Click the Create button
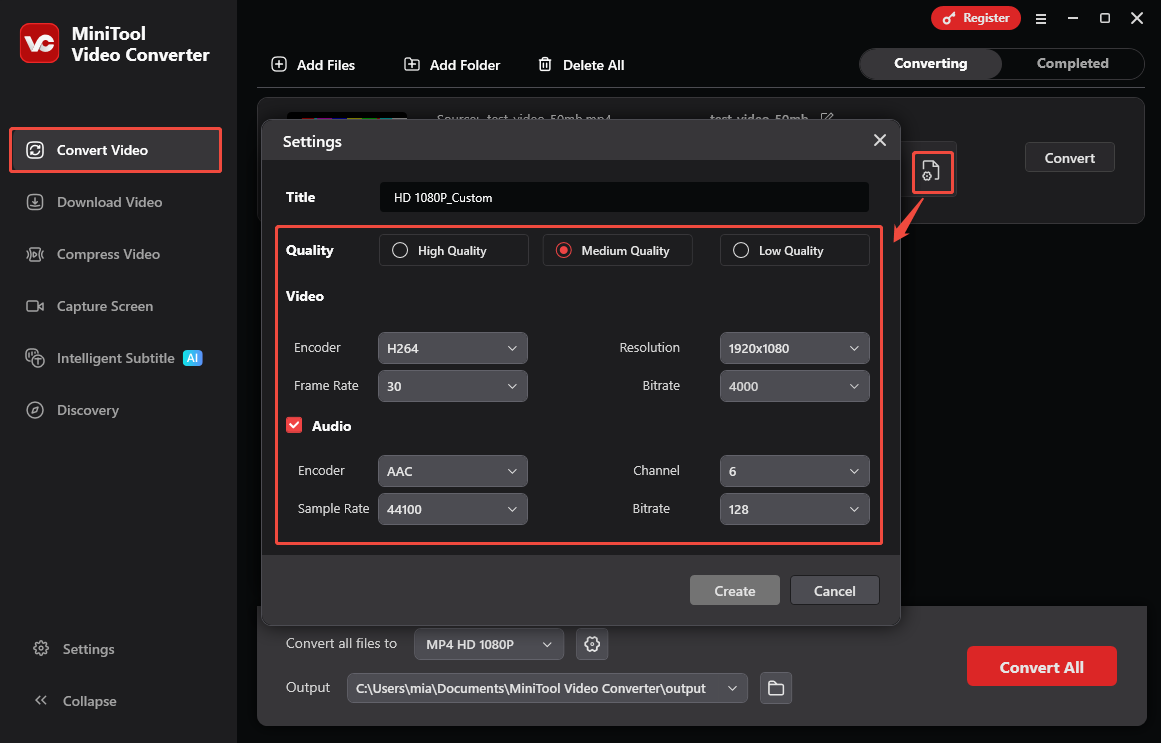 pos(734,590)
